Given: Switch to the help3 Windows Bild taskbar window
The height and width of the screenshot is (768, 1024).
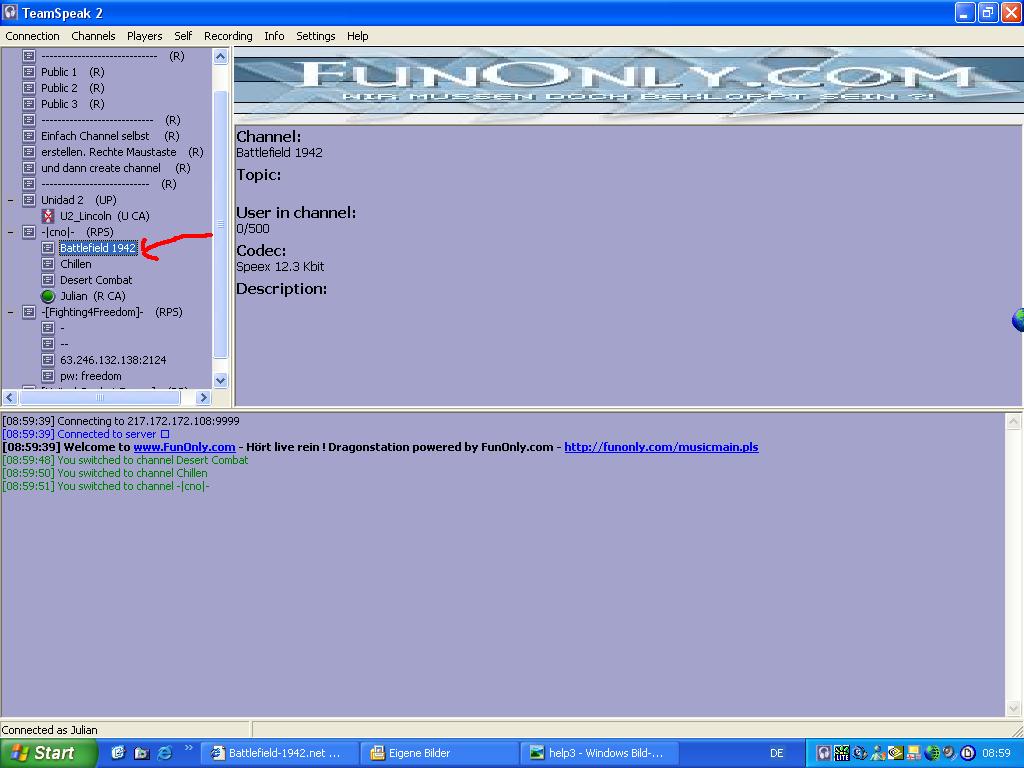Looking at the screenshot, I should 600,753.
